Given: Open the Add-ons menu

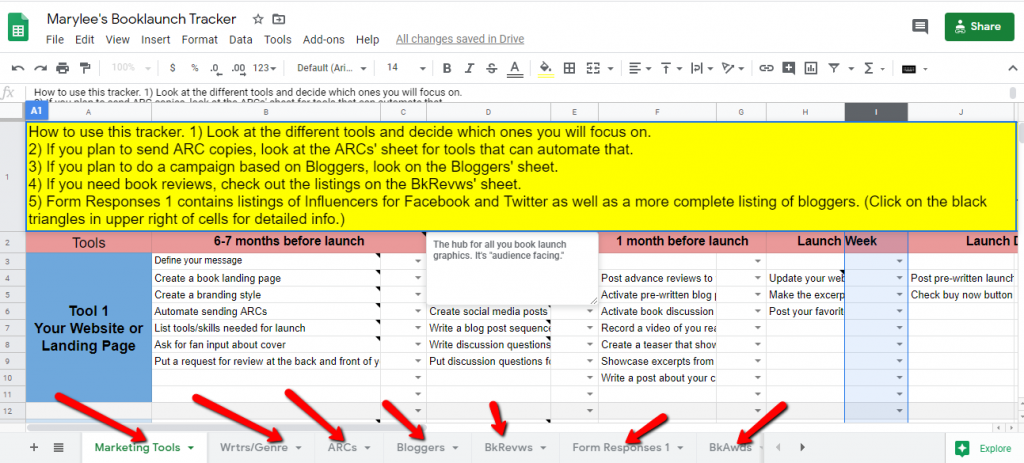Looking at the screenshot, I should click(x=323, y=40).
